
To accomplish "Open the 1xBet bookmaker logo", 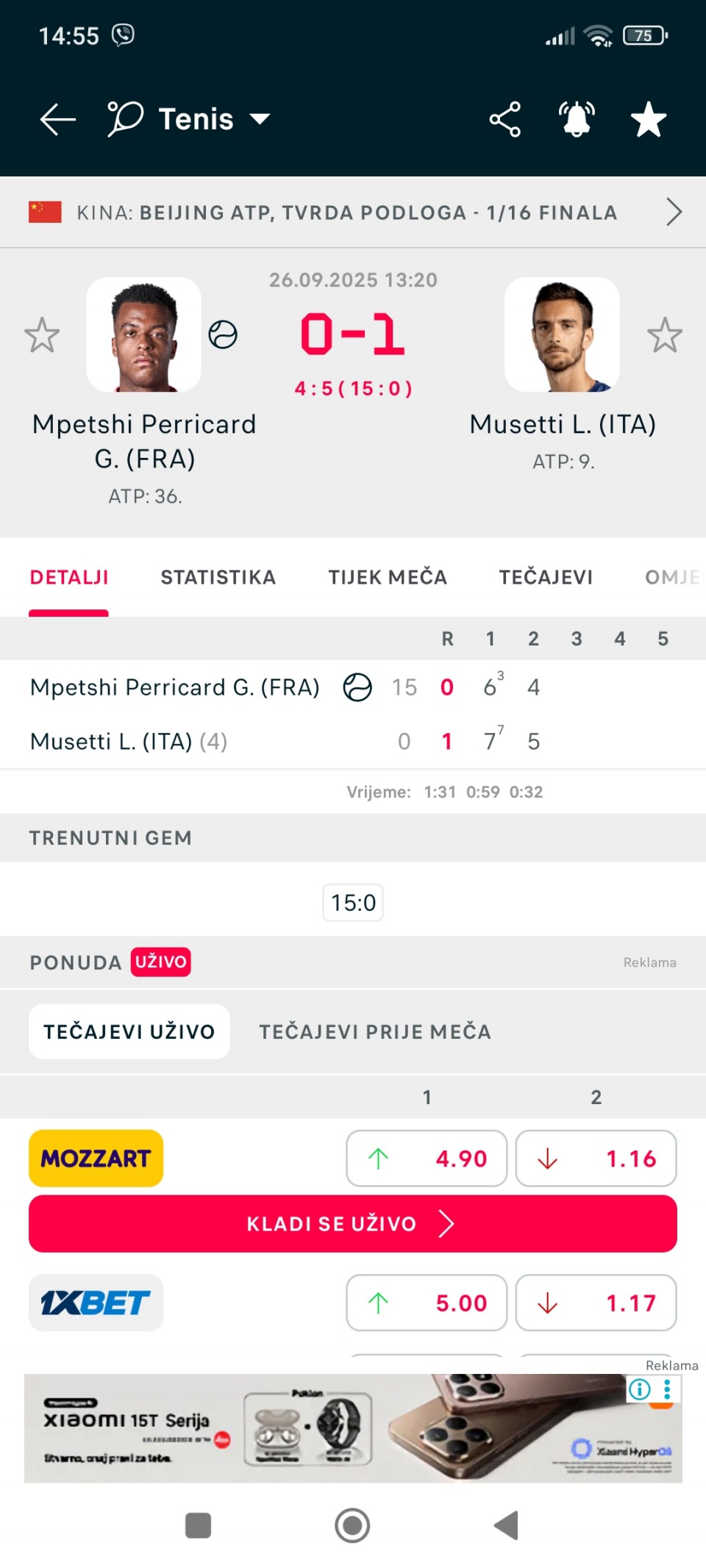I will point(96,1303).
